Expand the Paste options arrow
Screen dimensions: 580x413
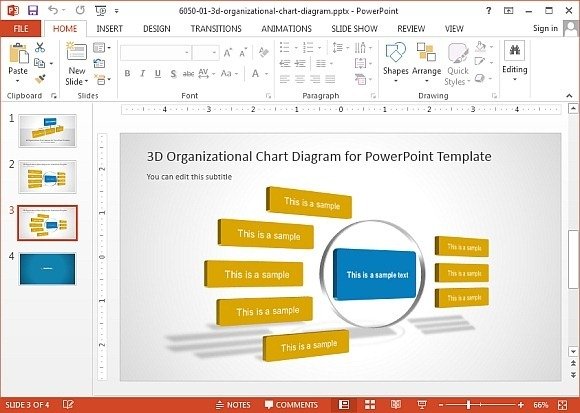click(17, 81)
